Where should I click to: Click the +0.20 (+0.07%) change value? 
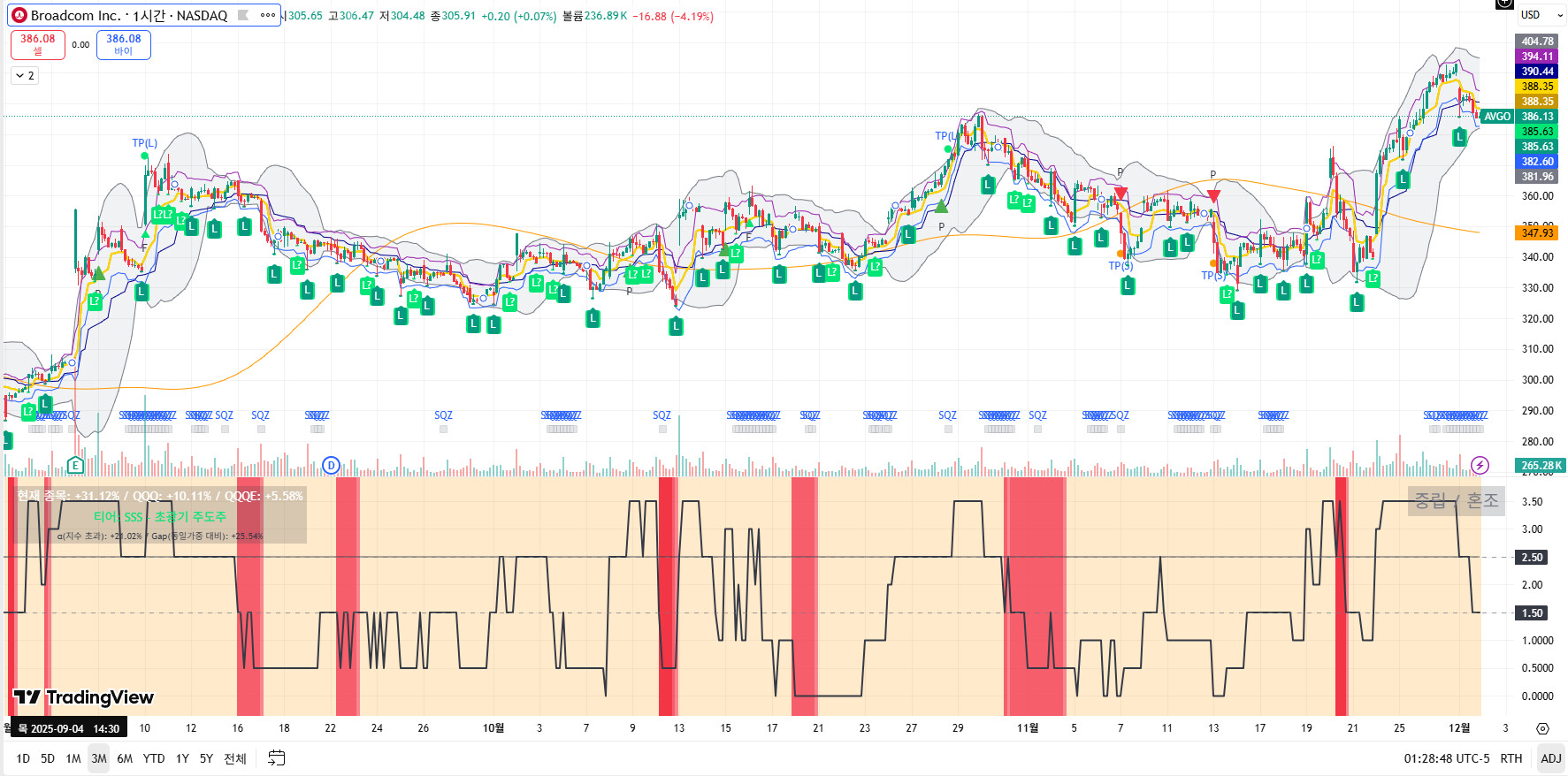pyautogui.click(x=519, y=16)
